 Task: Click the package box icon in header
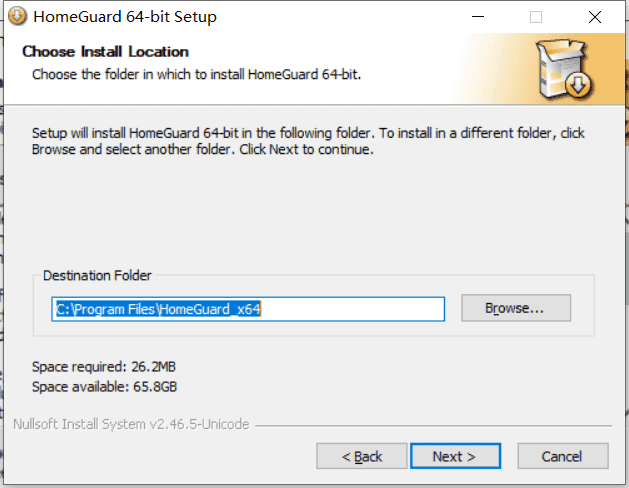(x=565, y=69)
